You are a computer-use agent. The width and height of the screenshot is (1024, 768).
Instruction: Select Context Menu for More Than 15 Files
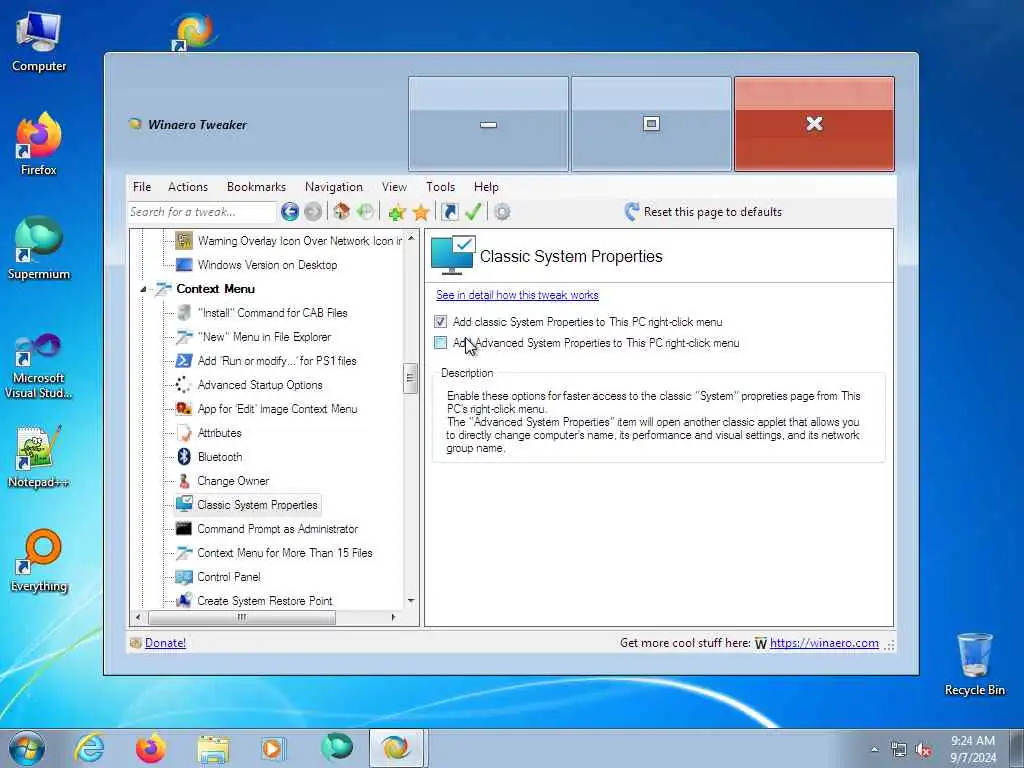pos(285,552)
